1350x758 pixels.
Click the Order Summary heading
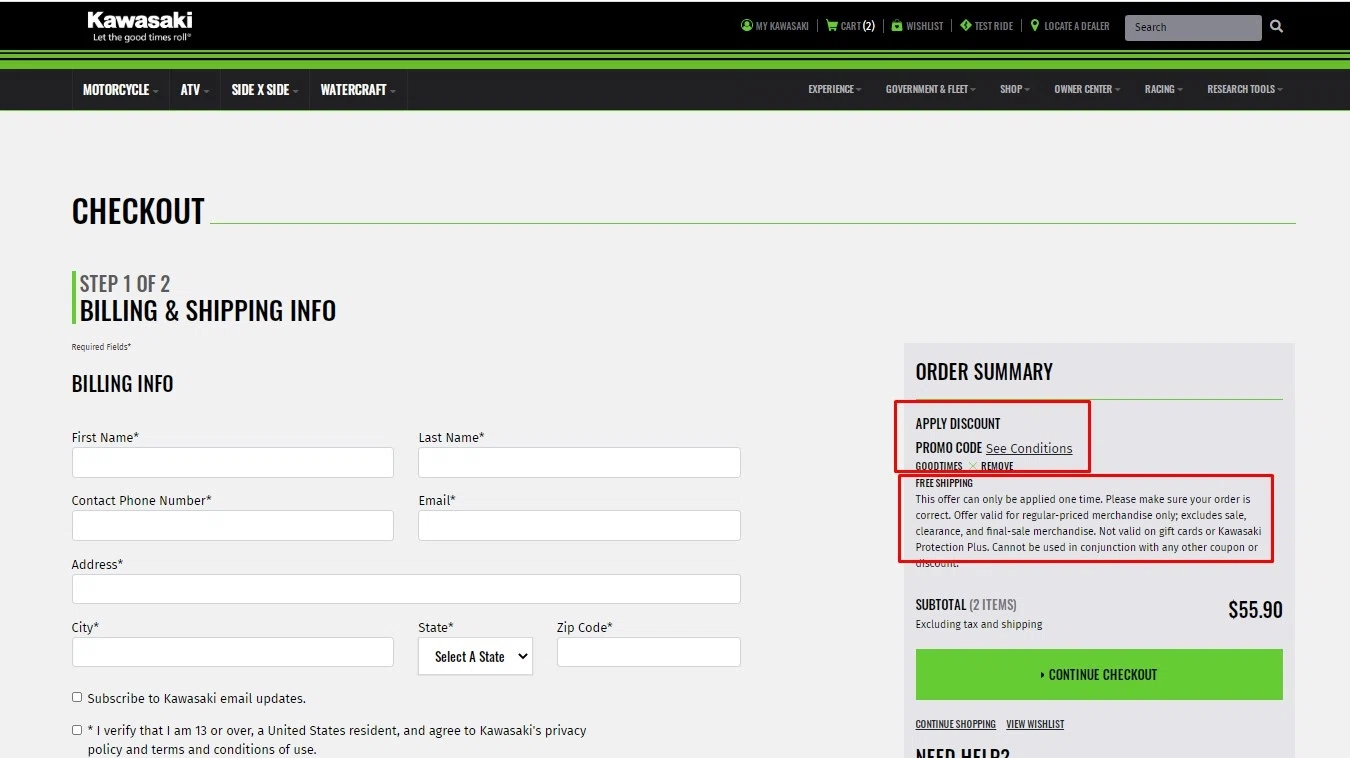(x=984, y=372)
